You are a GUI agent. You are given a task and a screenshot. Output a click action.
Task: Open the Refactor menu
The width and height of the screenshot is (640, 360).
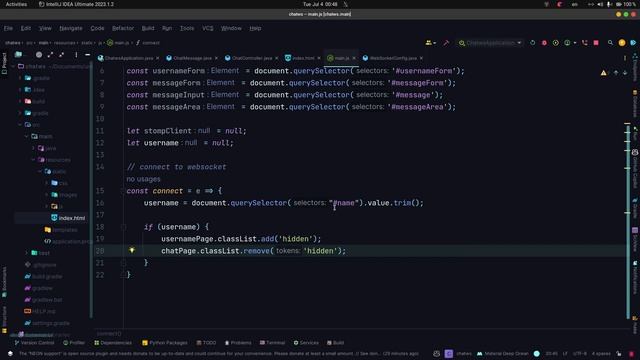click(123, 28)
